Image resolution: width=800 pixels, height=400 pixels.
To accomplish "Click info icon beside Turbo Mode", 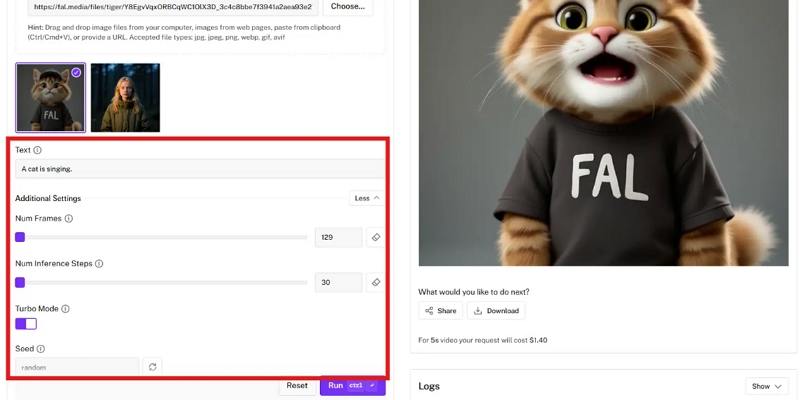I will [x=65, y=309].
